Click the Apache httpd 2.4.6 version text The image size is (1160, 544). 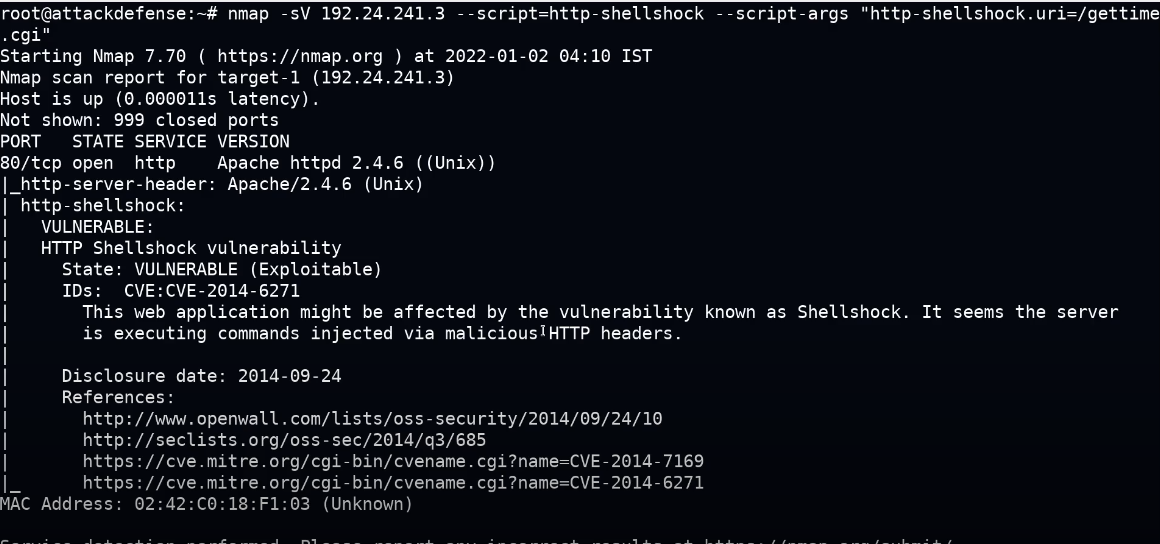coord(356,163)
